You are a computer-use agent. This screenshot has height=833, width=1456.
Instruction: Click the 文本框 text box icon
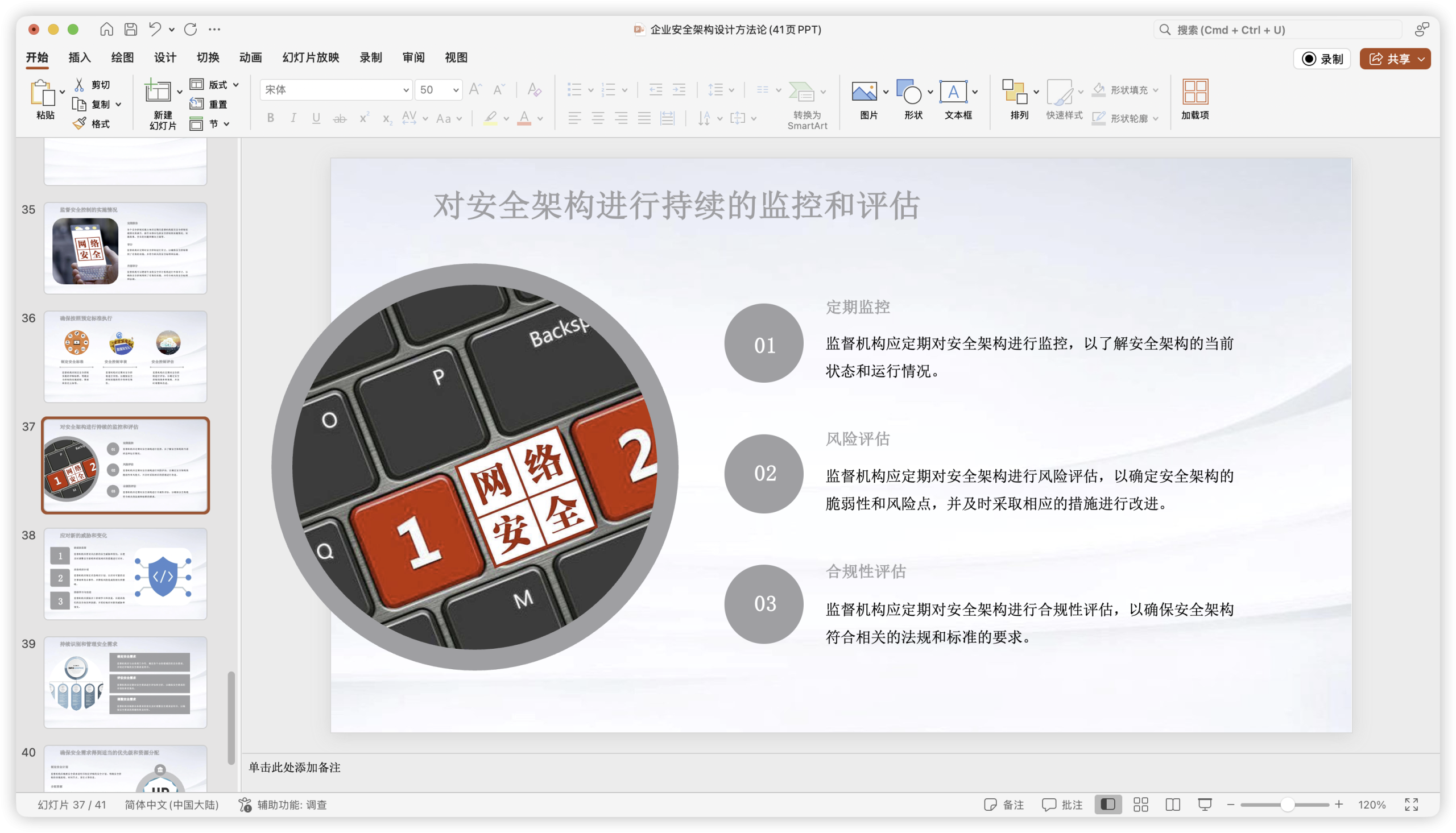click(x=953, y=92)
